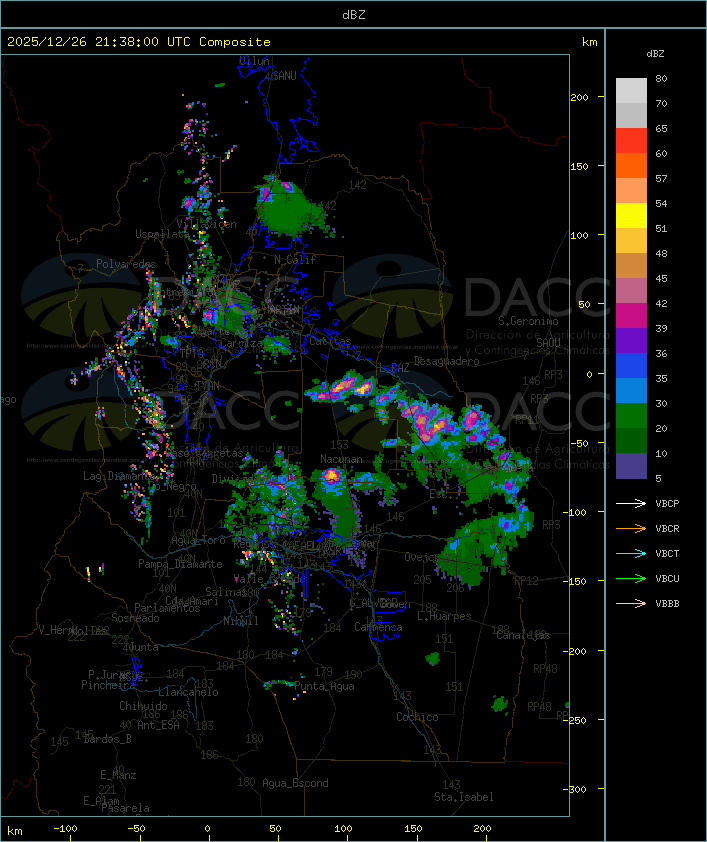
Task: Click the white VBCP arrow symbol
Action: click(631, 504)
